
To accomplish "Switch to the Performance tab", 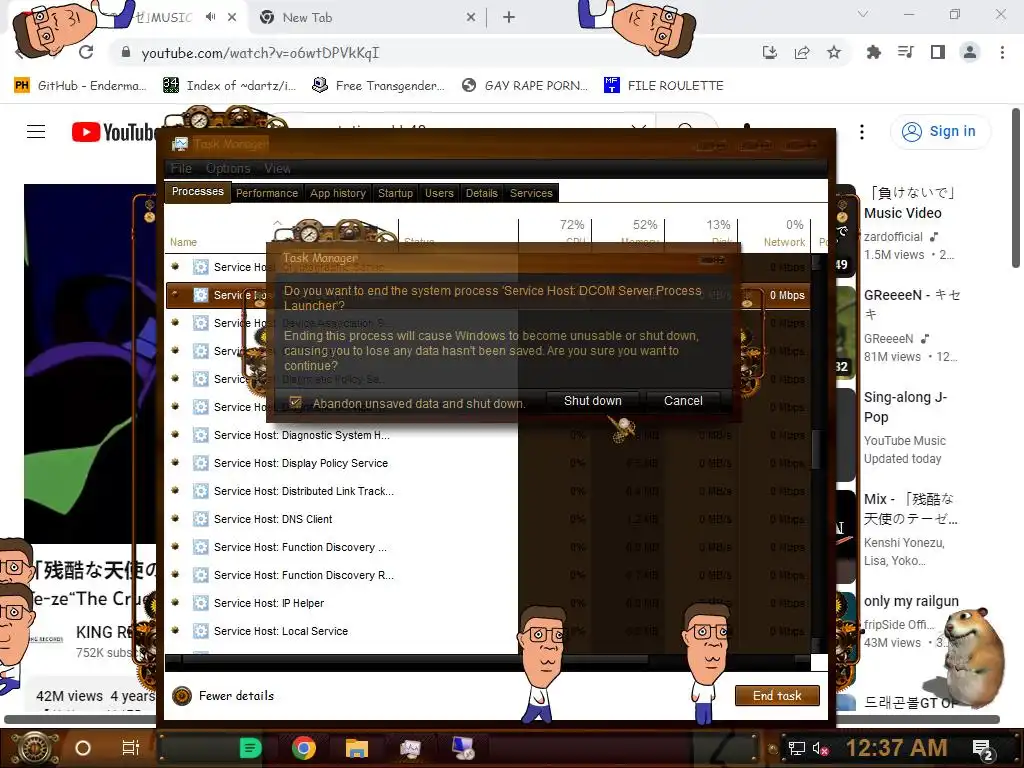I will [266, 193].
